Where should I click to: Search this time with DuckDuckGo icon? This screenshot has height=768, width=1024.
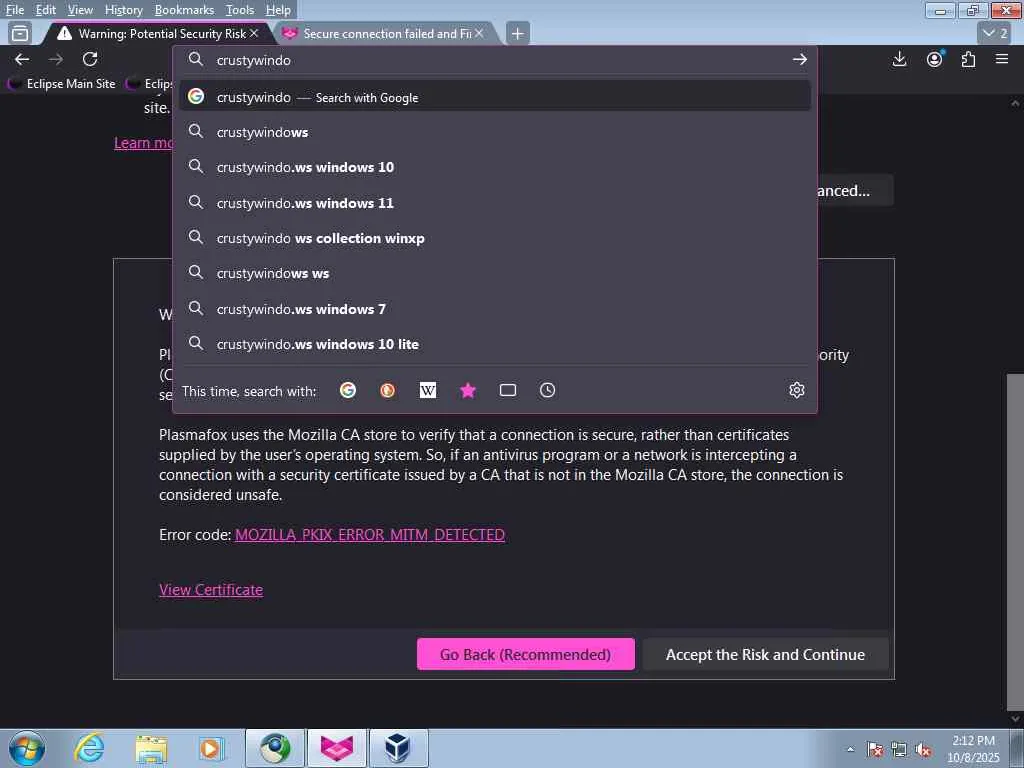pyautogui.click(x=387, y=391)
